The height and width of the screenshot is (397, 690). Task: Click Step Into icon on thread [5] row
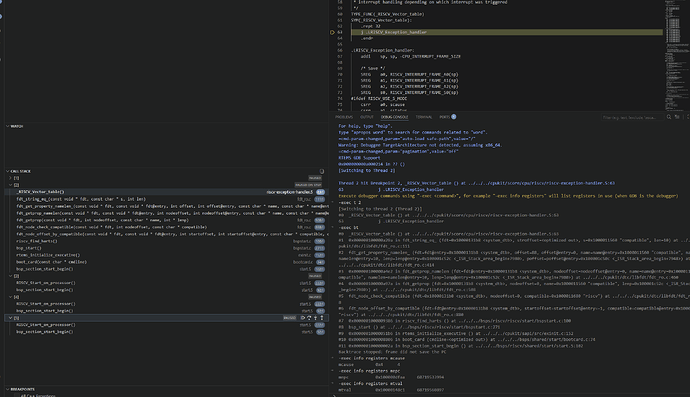coord(315,318)
